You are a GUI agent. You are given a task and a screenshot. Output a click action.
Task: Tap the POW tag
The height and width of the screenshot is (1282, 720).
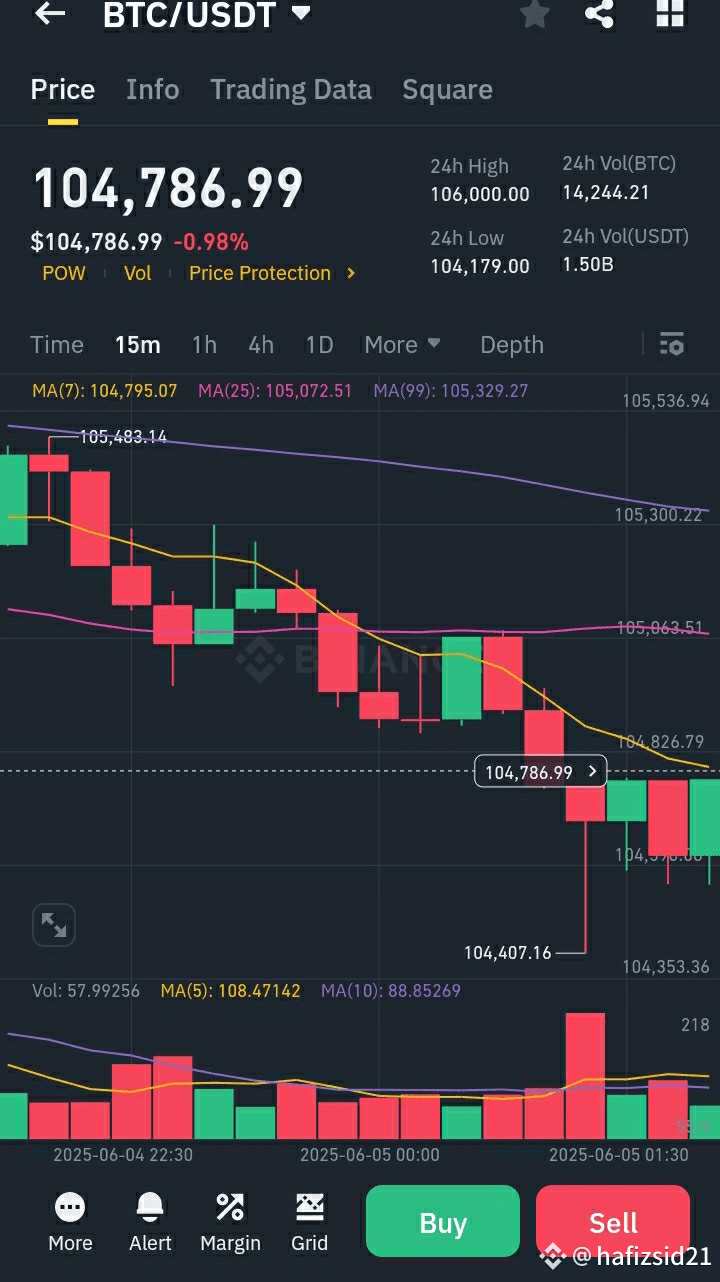(64, 273)
